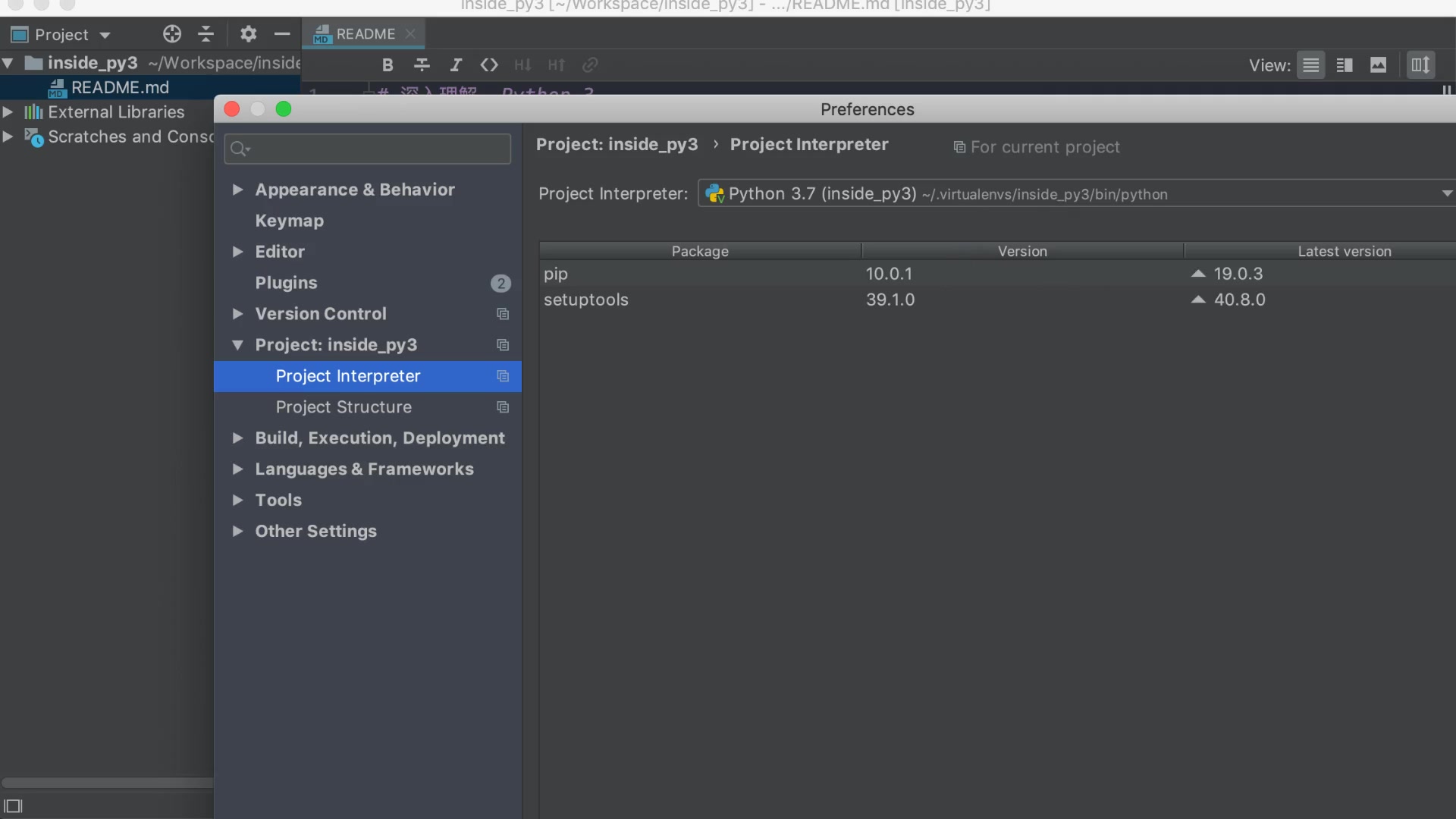Expand Version Control settings

[x=237, y=314]
